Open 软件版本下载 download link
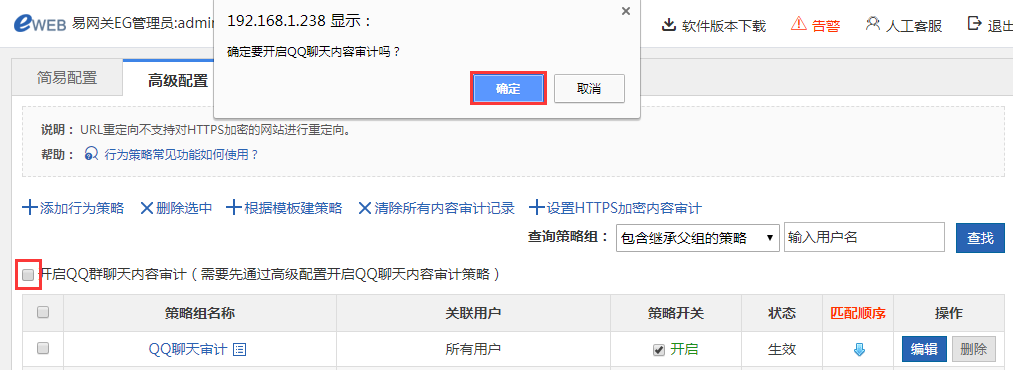1013x370 pixels. tap(724, 26)
